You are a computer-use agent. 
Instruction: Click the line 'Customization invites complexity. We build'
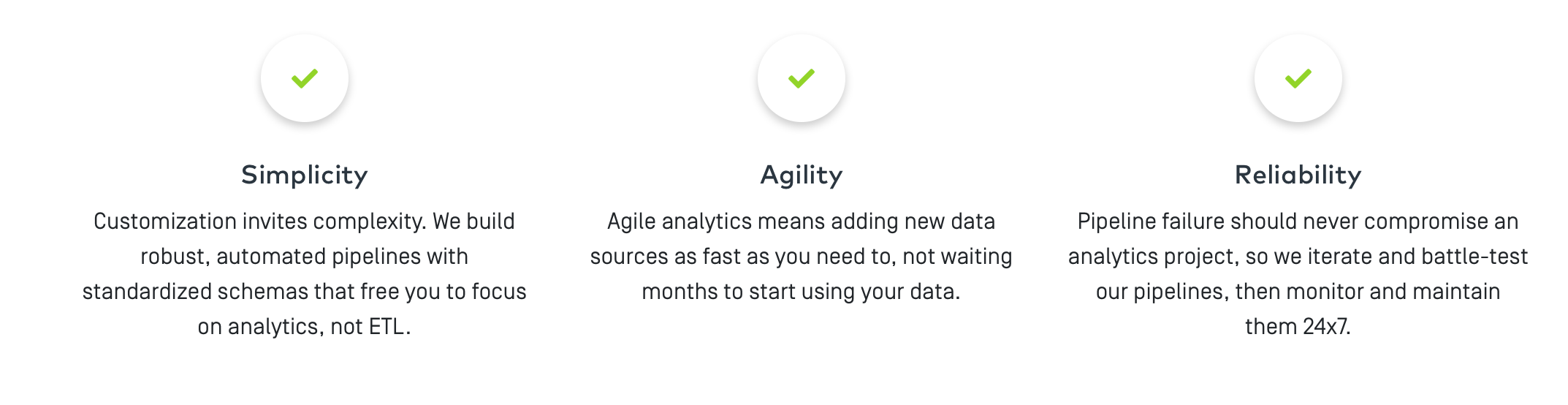pyautogui.click(x=304, y=222)
